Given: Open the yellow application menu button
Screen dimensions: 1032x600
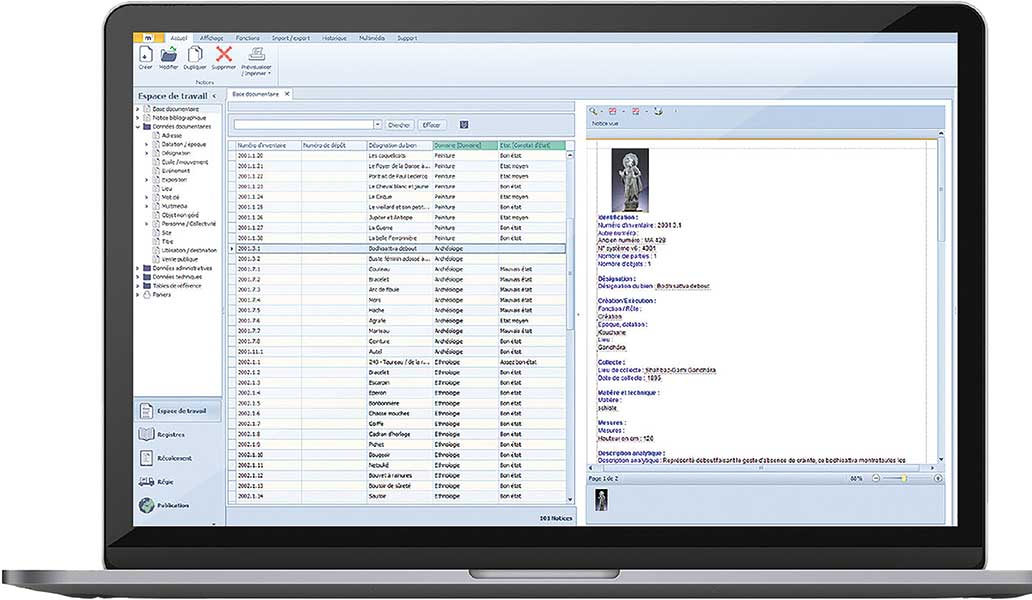Looking at the screenshot, I should point(148,38).
